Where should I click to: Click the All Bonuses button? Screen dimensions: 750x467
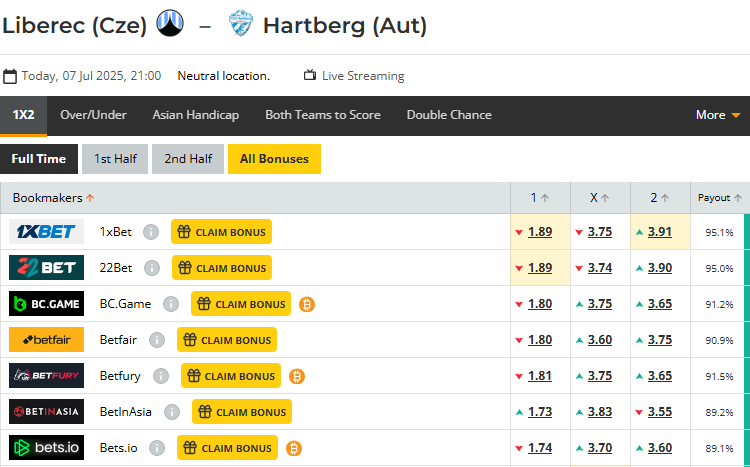click(x=275, y=159)
